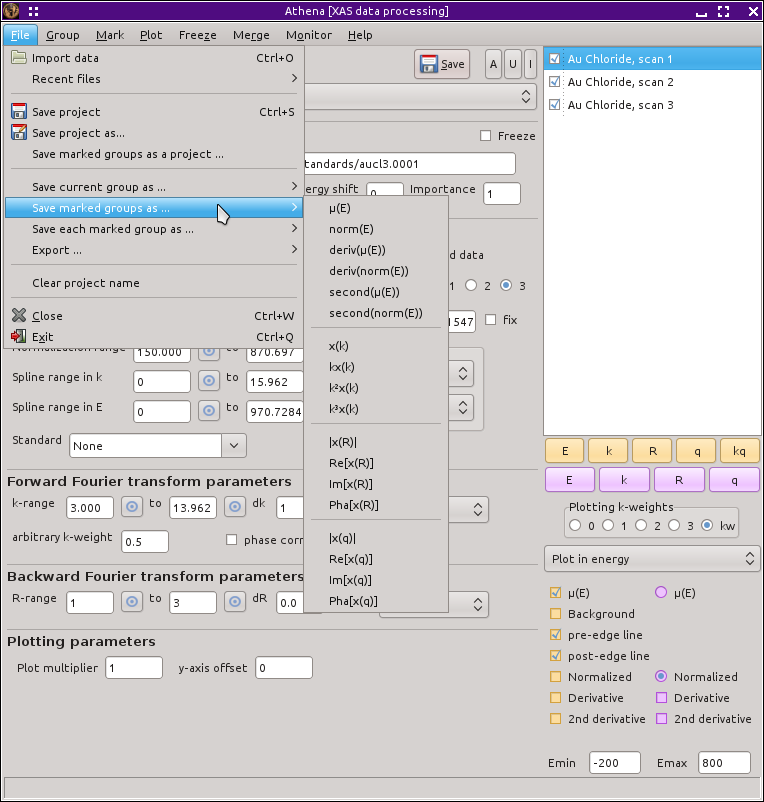Open the Monitor menu

[x=308, y=35]
